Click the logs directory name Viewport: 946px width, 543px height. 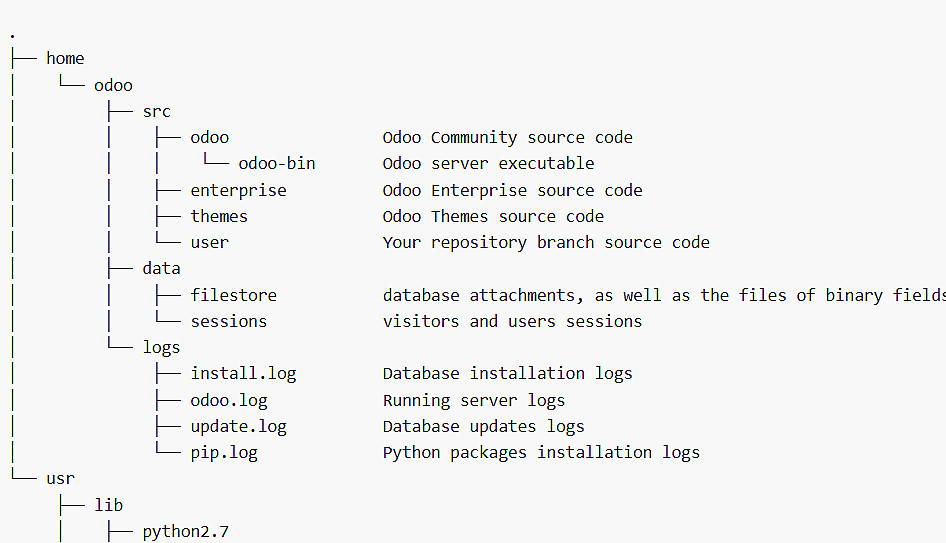[x=161, y=347]
